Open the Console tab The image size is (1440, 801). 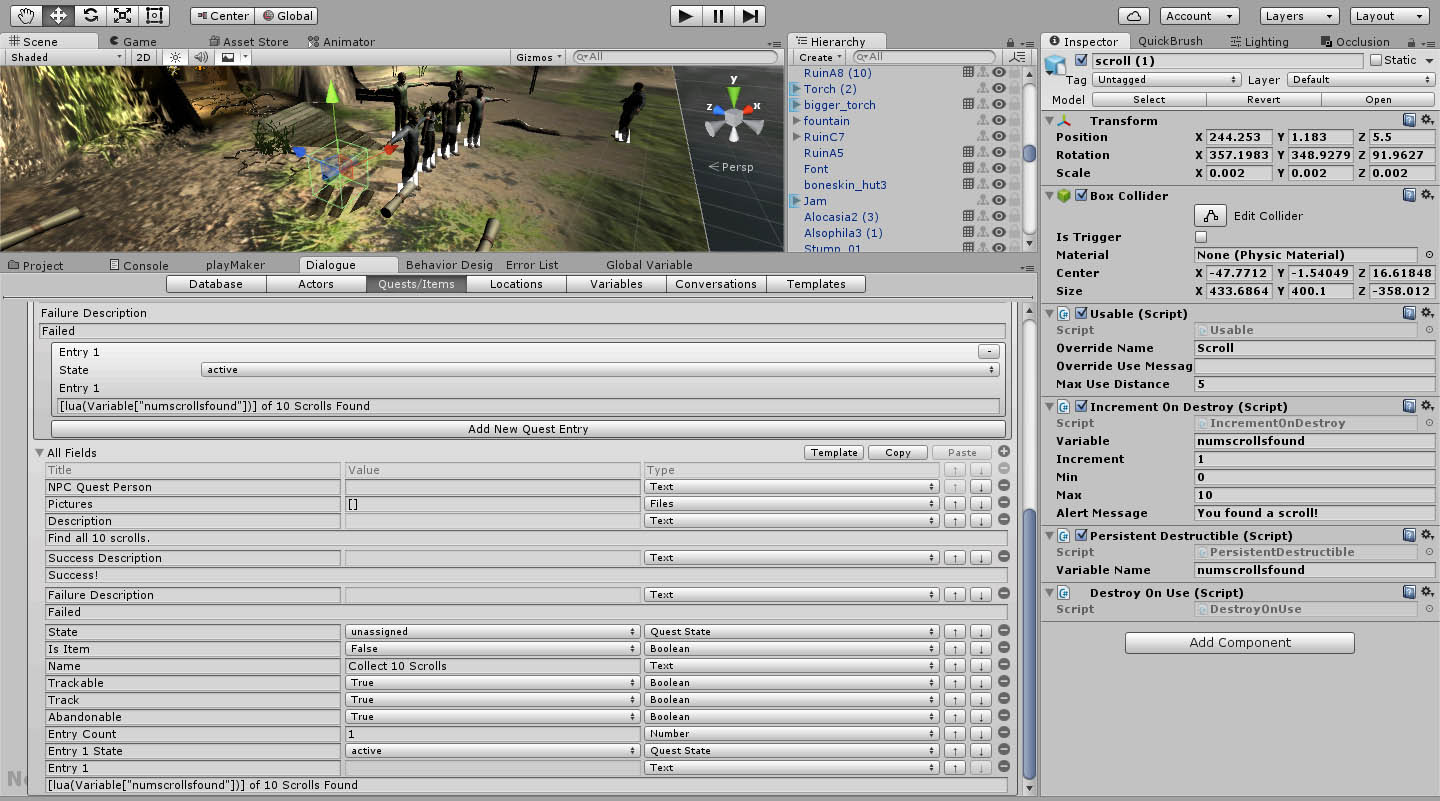click(x=138, y=265)
